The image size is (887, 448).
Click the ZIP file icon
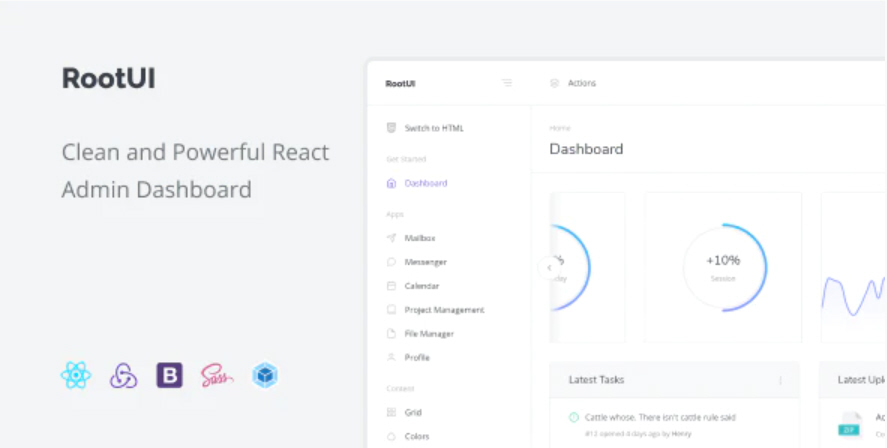(849, 424)
